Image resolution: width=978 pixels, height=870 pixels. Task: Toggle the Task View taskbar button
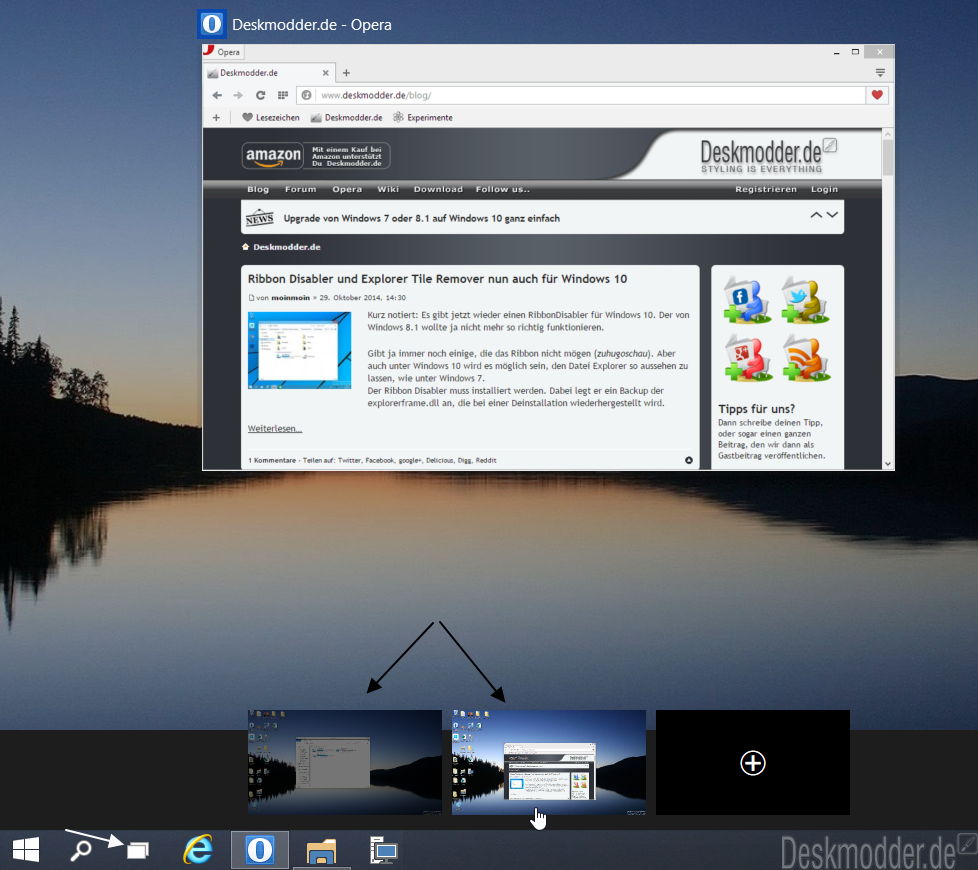138,850
